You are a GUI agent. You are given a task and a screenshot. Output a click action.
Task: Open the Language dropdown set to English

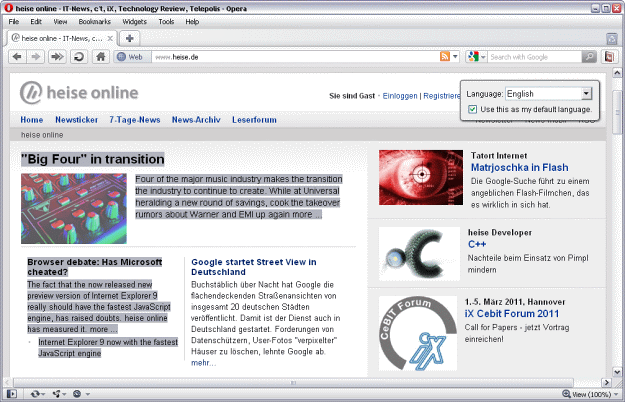(550, 93)
